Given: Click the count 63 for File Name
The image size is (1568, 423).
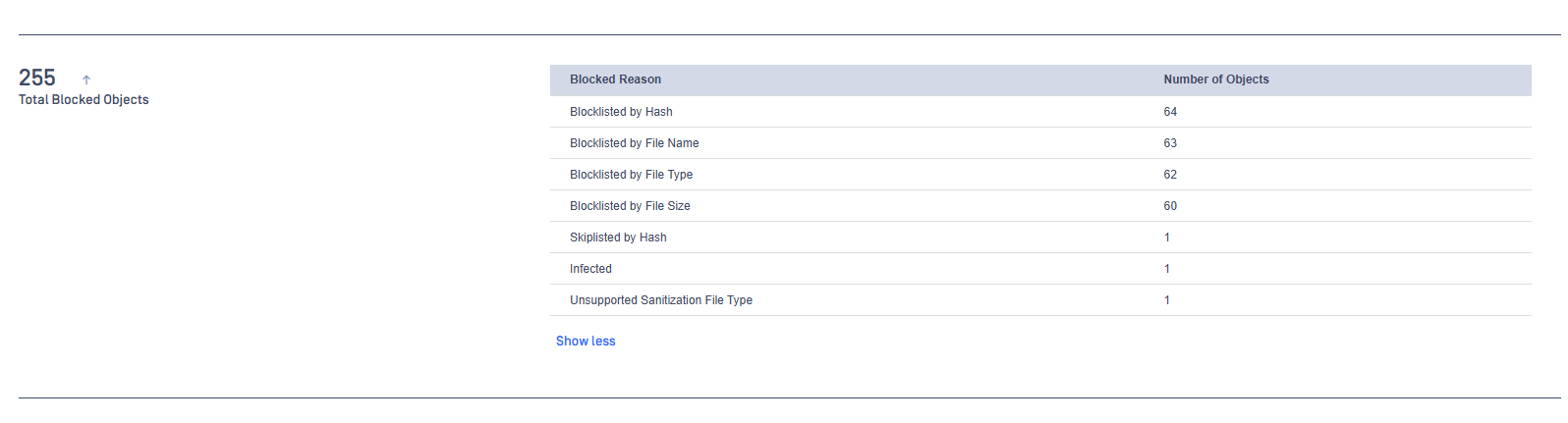Looking at the screenshot, I should (x=1170, y=143).
